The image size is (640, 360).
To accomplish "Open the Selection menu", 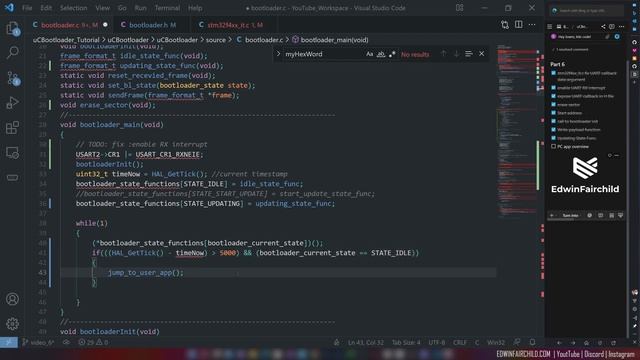I will (73, 8).
